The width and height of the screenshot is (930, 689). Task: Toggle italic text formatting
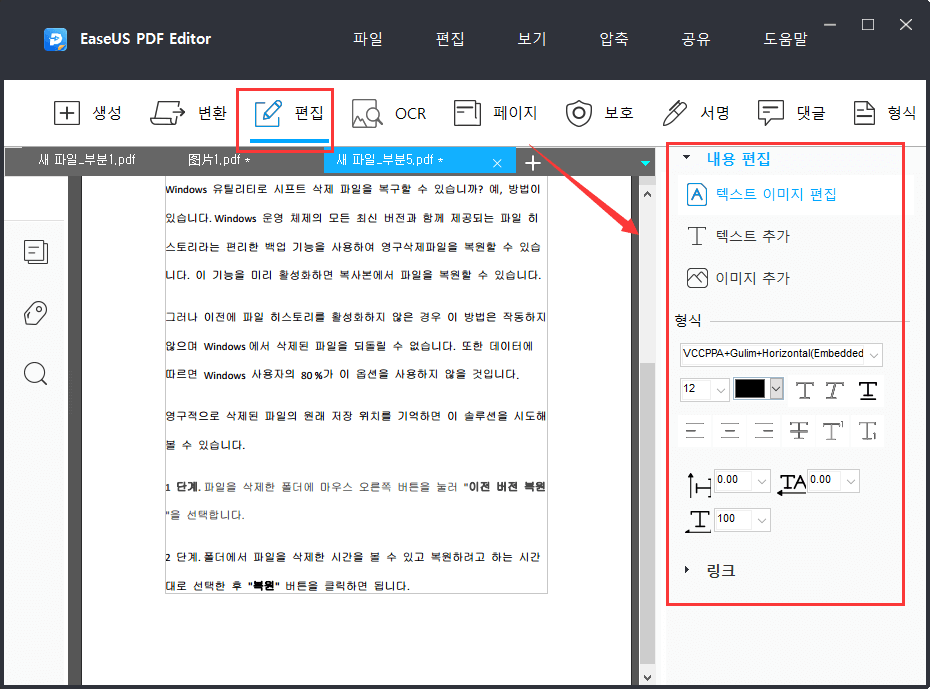coord(835,390)
